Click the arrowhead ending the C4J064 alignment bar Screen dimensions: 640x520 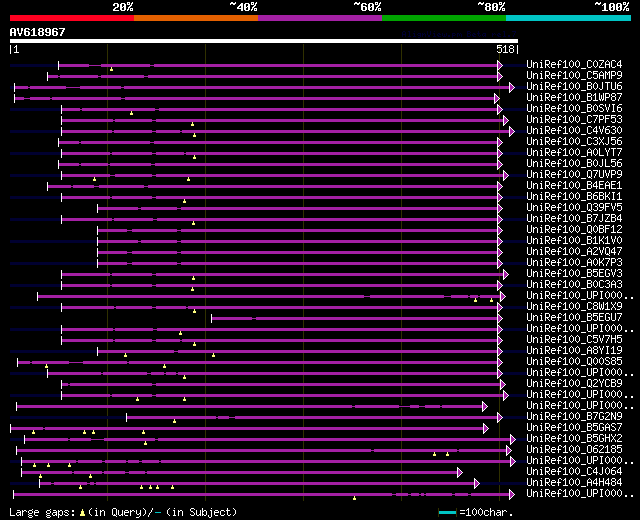click(460, 473)
